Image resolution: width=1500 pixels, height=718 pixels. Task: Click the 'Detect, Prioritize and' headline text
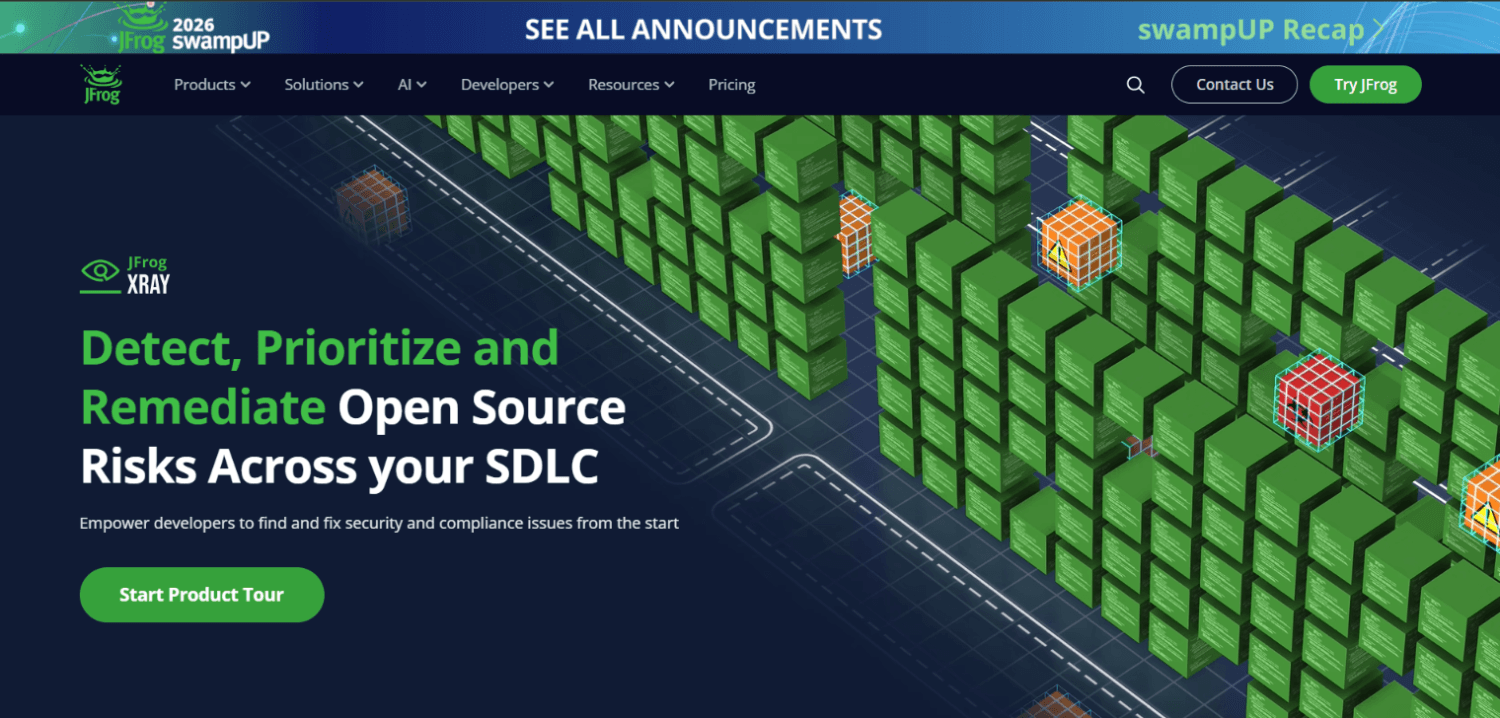319,348
